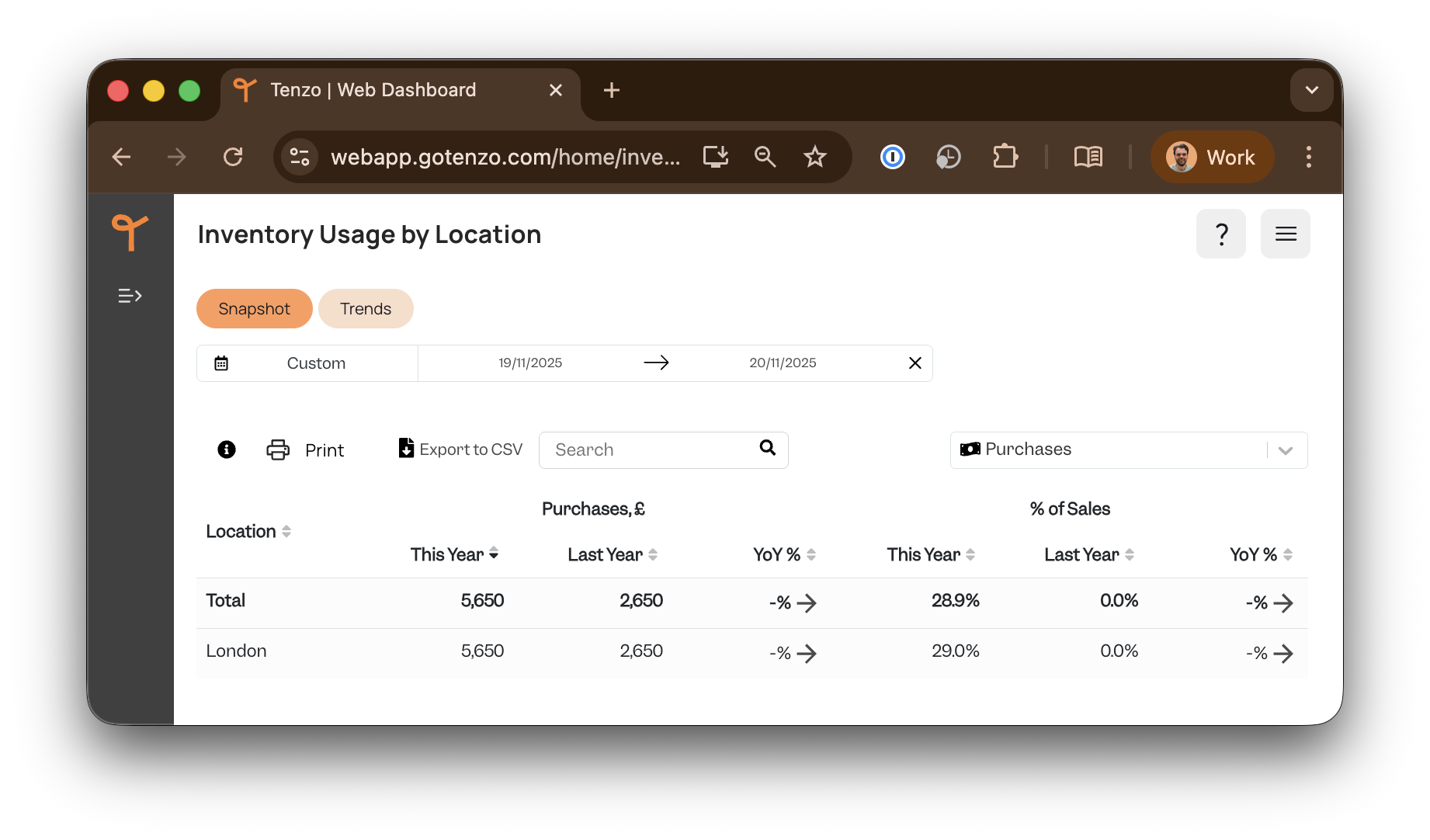This screenshot has width=1430, height=840.
Task: Click the history clock extension icon
Action: pyautogui.click(x=949, y=157)
